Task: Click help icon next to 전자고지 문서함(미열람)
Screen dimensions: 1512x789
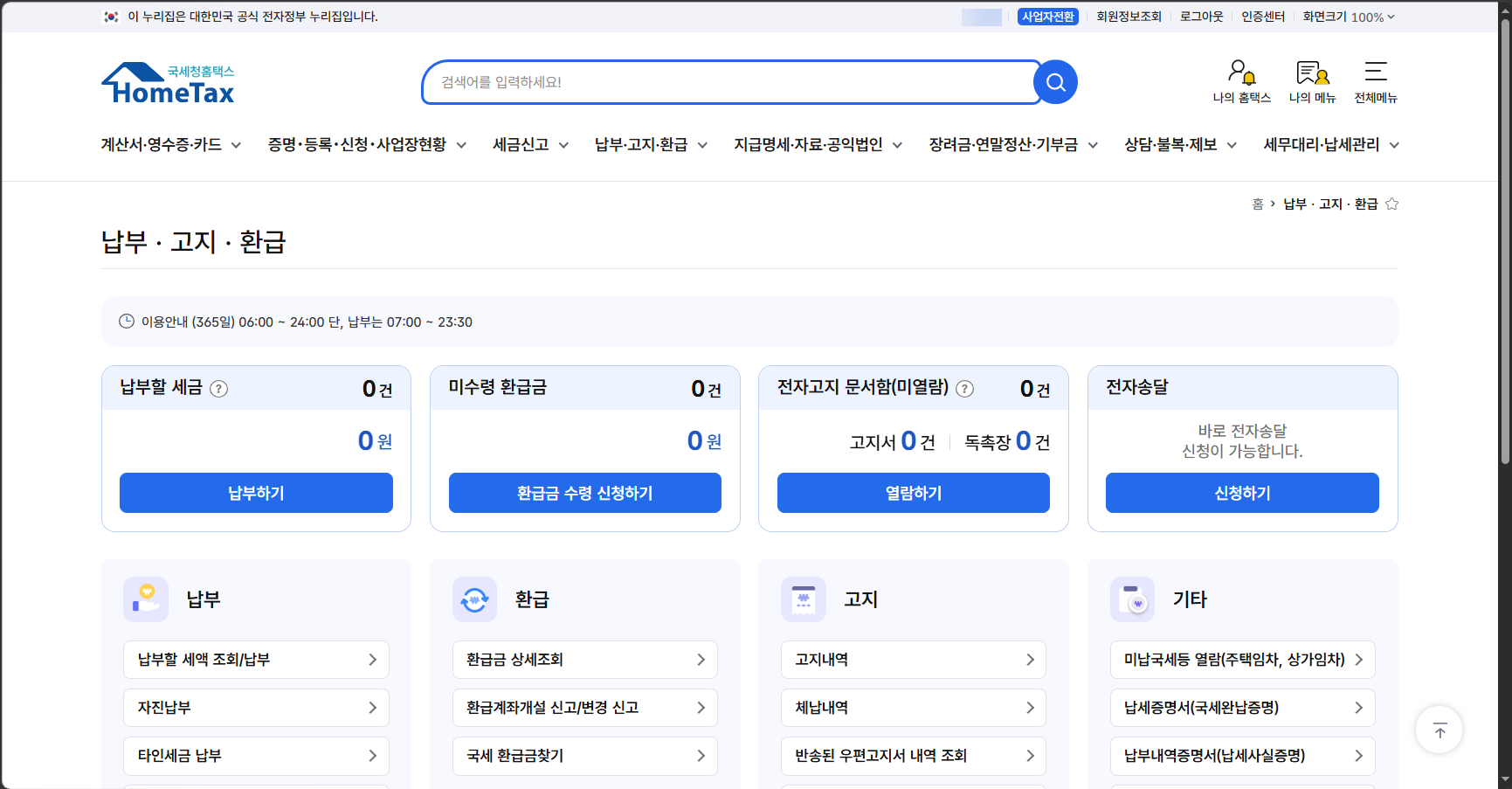Action: (x=964, y=389)
